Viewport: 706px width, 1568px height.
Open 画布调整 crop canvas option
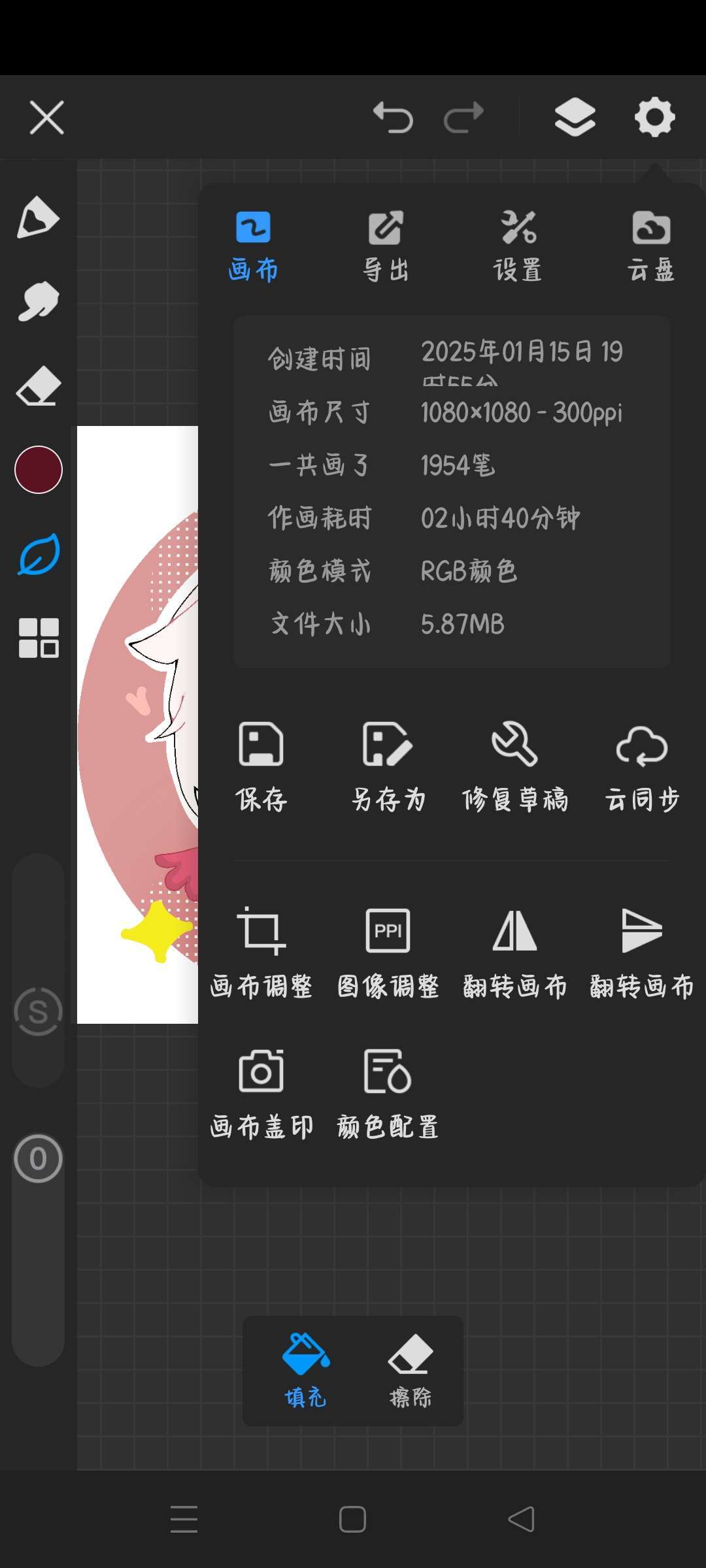coord(261,953)
